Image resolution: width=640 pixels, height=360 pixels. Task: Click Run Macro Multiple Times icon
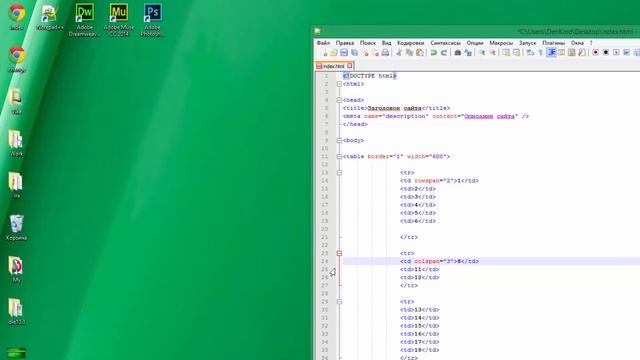click(x=626, y=53)
